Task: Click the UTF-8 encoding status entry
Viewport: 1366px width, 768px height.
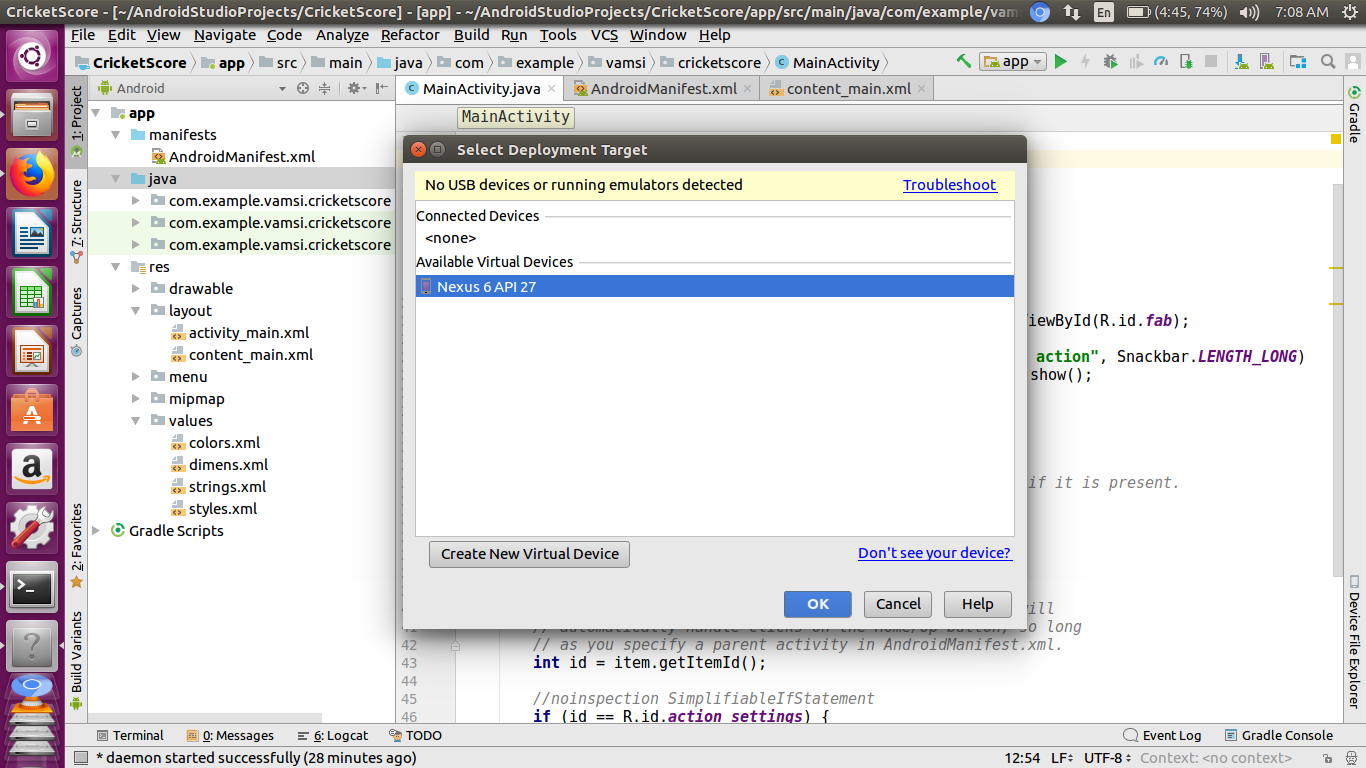Action: 1109,758
